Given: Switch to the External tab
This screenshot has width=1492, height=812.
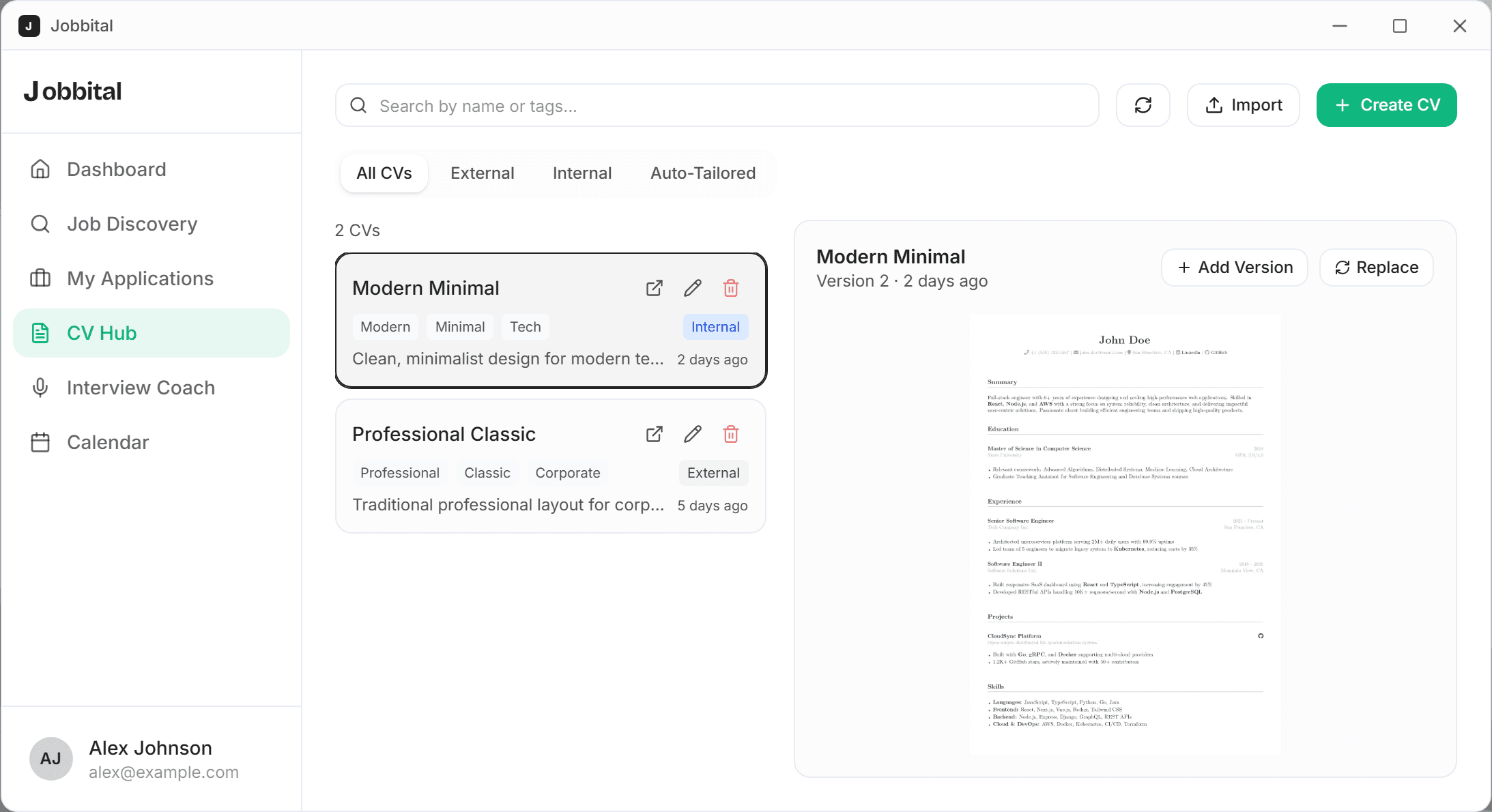Looking at the screenshot, I should tap(482, 173).
